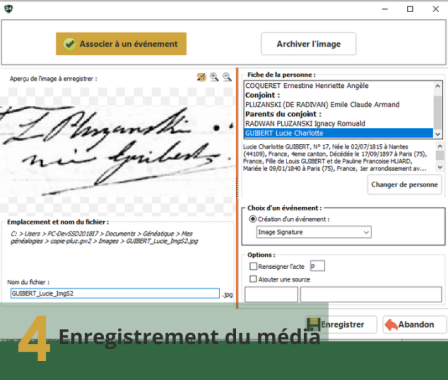Click the red arrow Abandon icon
The width and height of the screenshot is (448, 380).
391,325
